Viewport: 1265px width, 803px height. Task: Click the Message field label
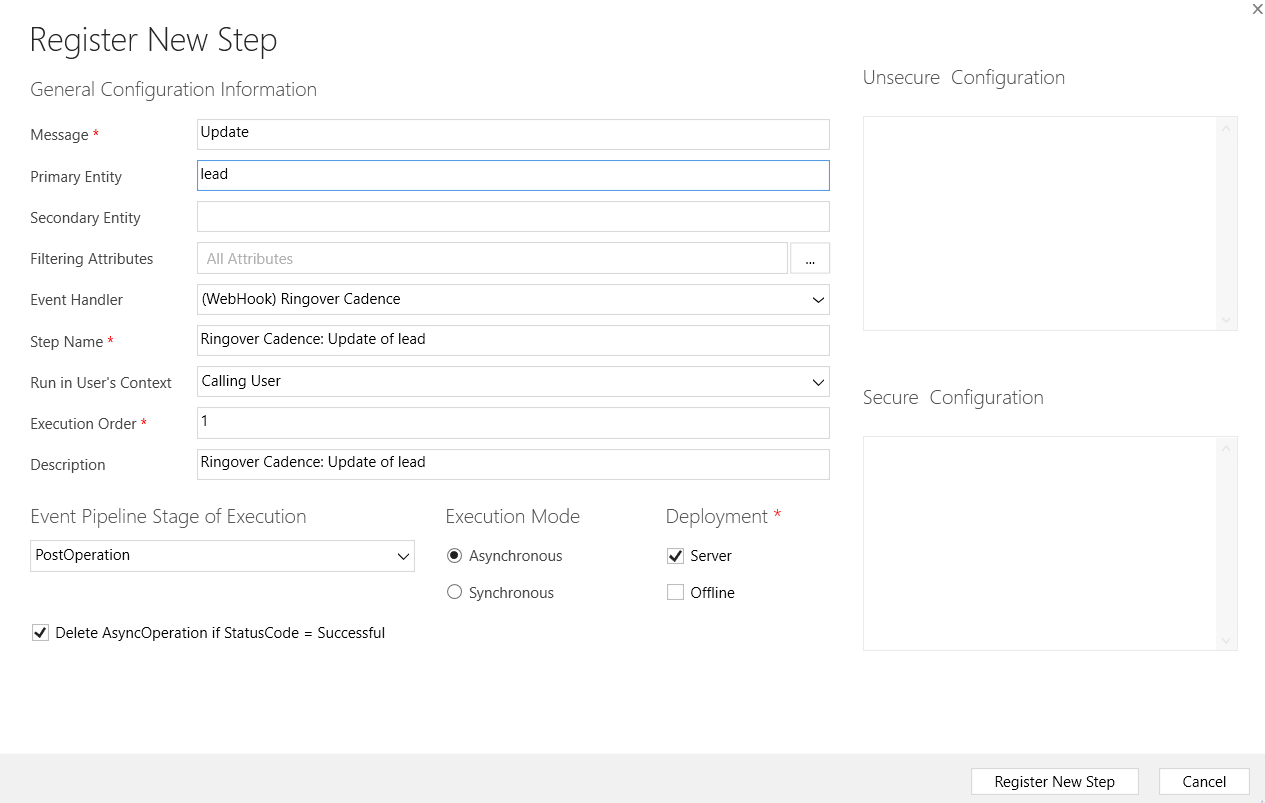[x=64, y=135]
